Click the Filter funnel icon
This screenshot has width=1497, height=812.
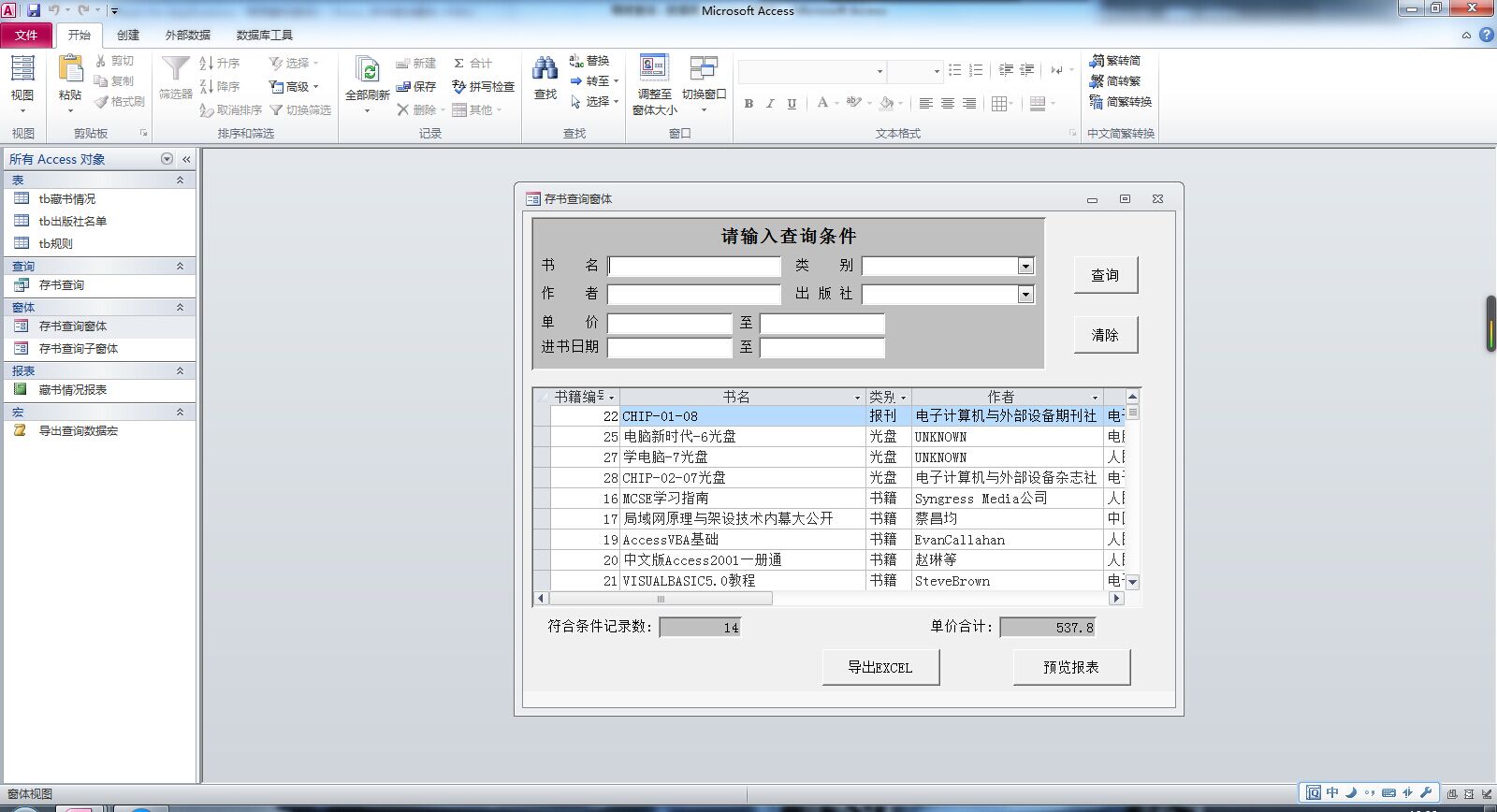click(175, 70)
